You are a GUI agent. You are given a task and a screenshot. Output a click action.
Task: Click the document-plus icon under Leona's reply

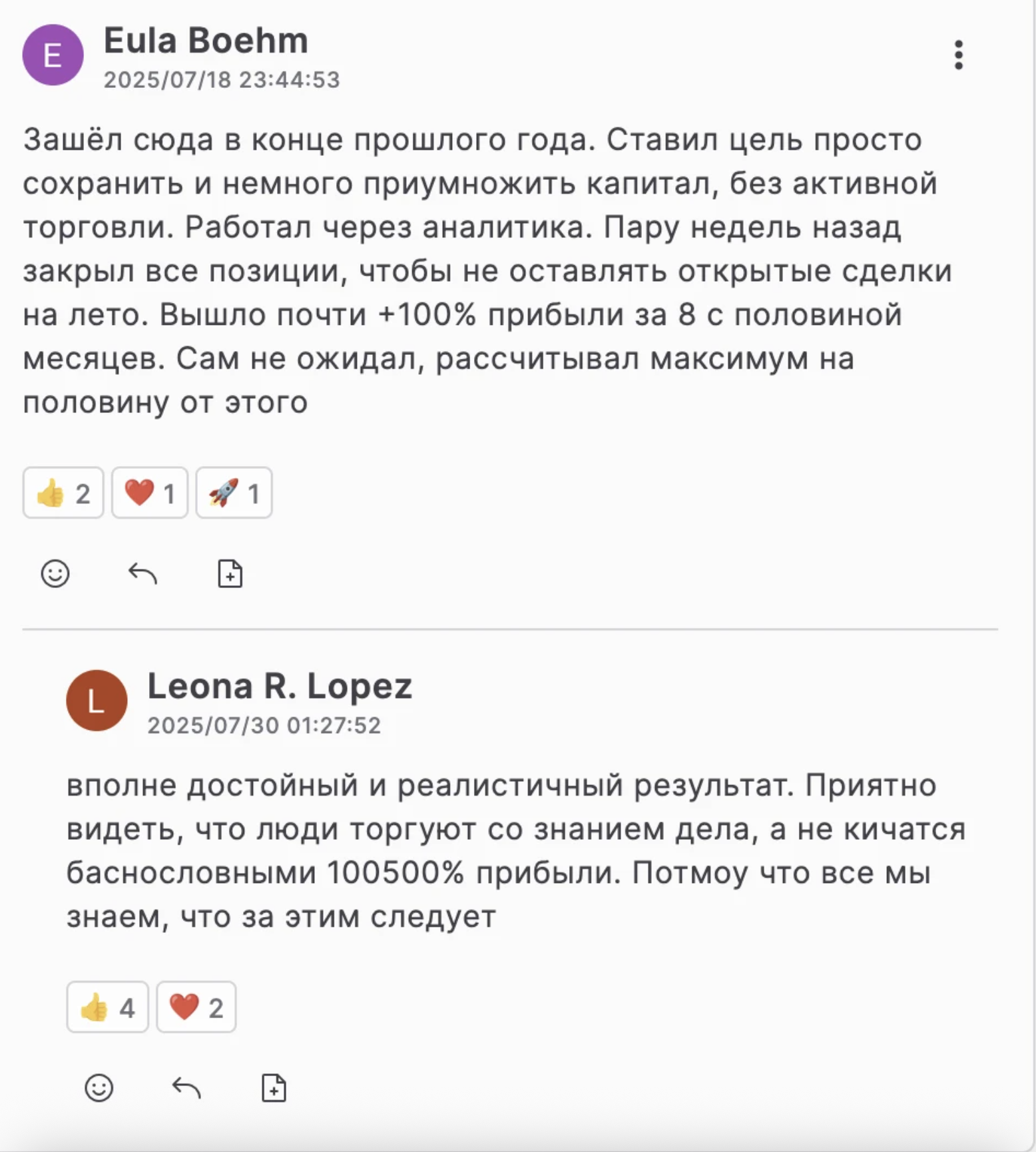click(274, 1088)
